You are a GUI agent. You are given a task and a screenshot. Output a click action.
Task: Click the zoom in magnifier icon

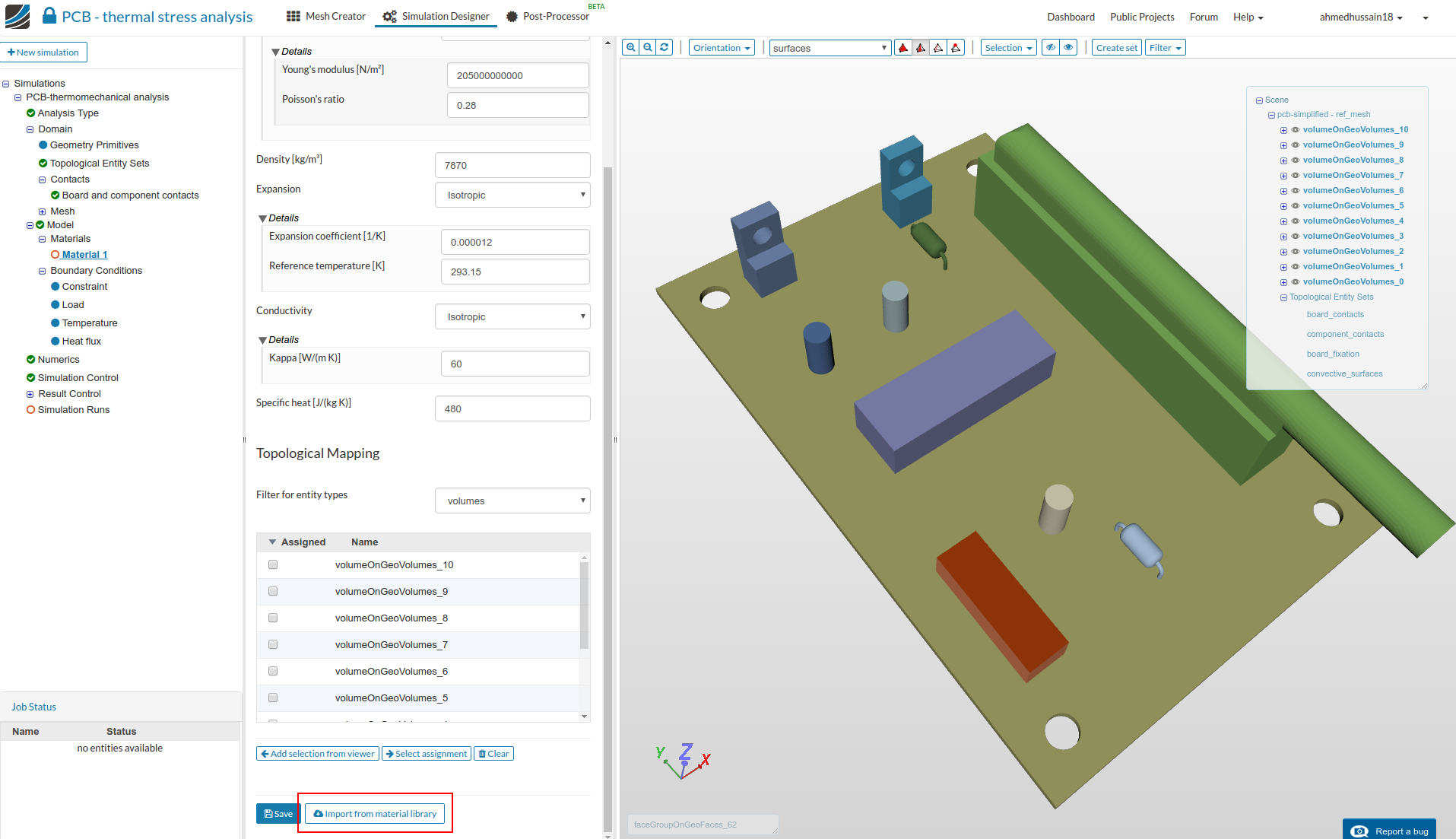coord(630,47)
